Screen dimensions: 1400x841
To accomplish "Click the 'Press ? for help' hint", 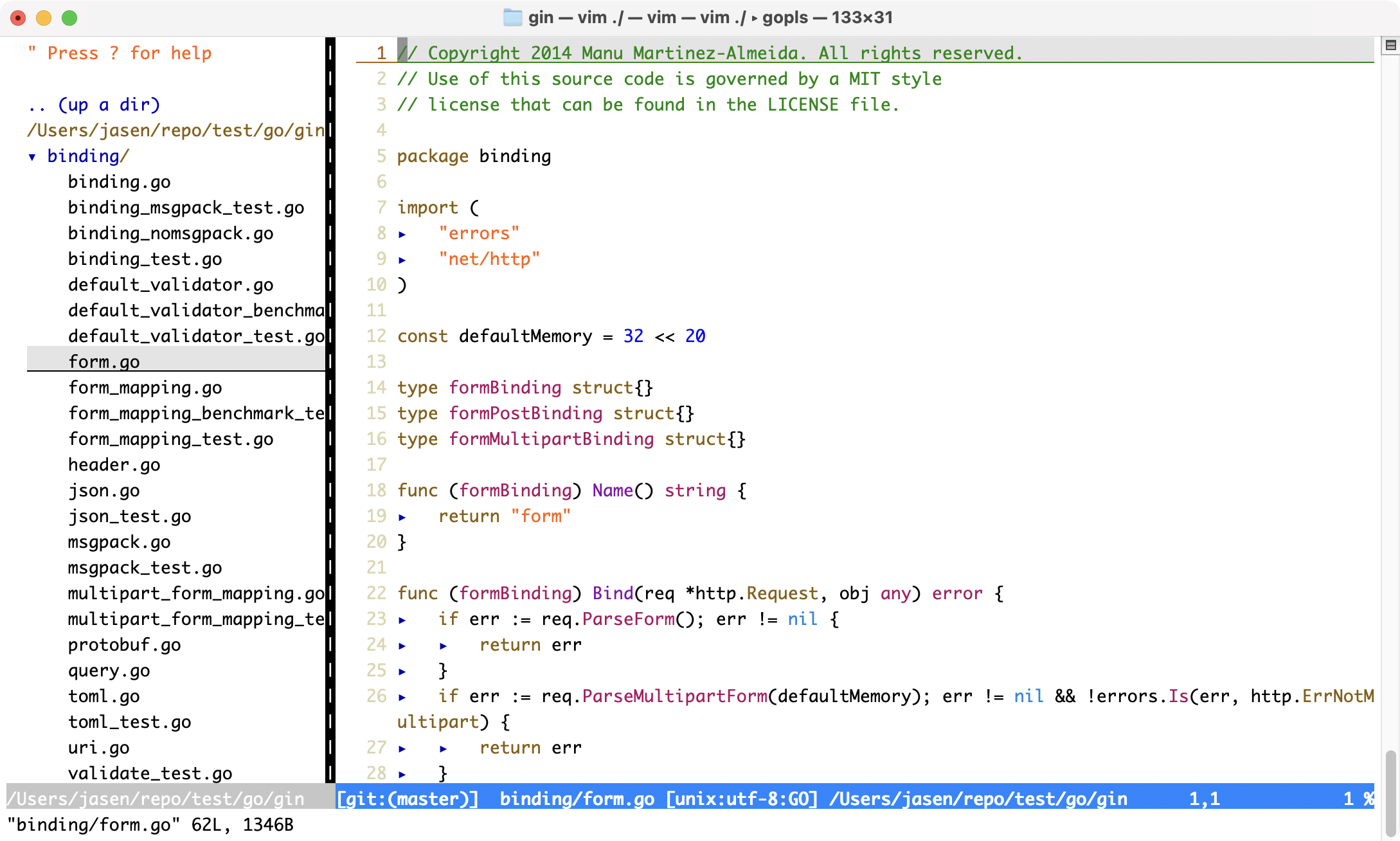I will tap(130, 53).
